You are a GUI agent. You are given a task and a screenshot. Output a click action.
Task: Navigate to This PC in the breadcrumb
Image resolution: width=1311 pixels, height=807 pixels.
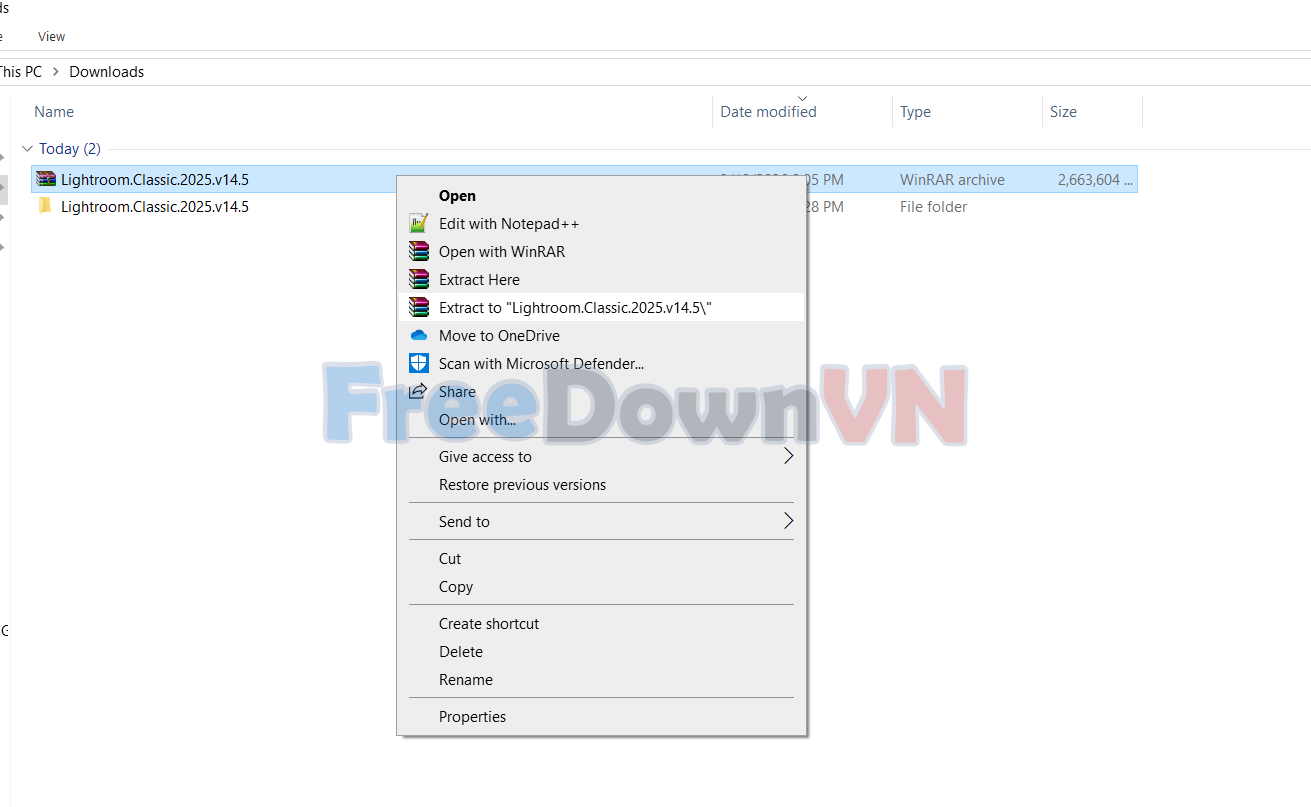[x=20, y=71]
